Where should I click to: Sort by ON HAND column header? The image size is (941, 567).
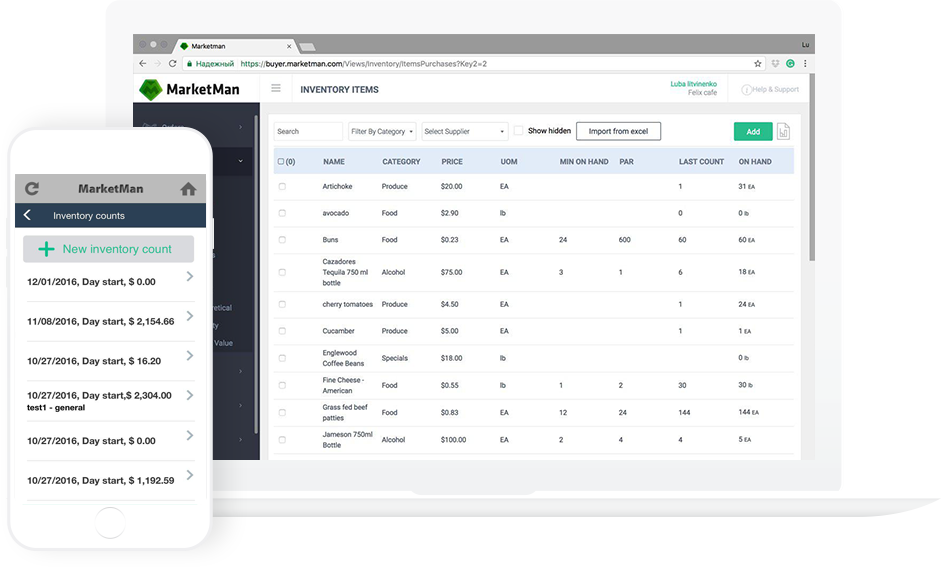tap(755, 161)
